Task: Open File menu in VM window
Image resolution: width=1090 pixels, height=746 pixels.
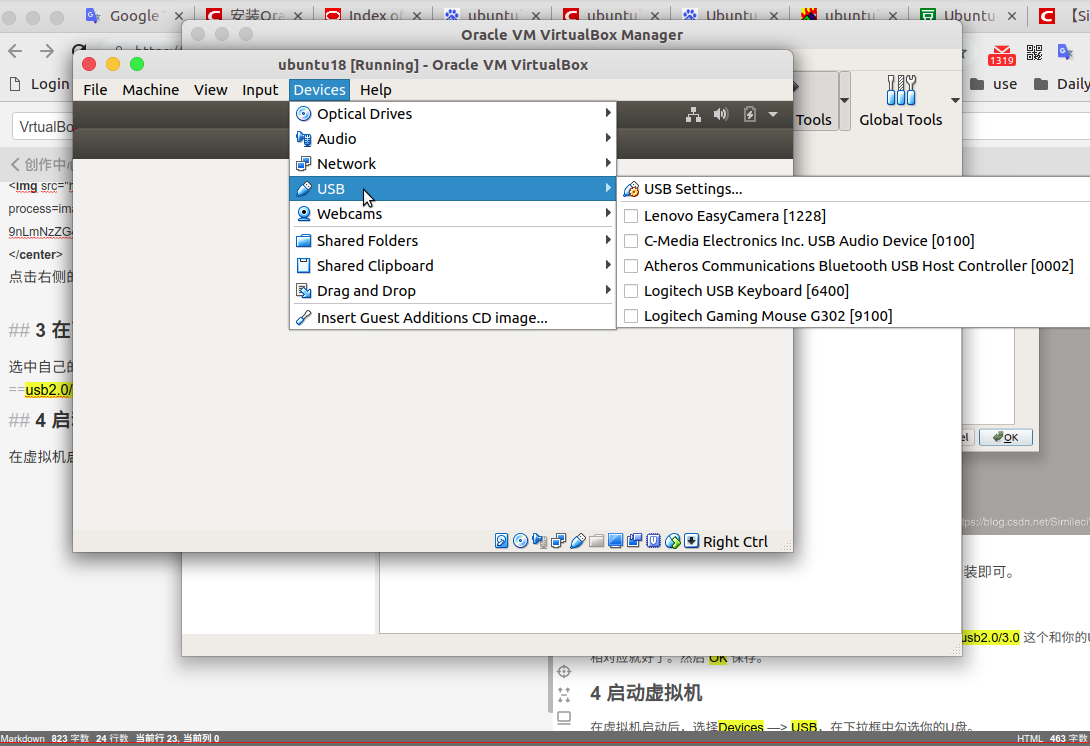Action: pos(95,90)
